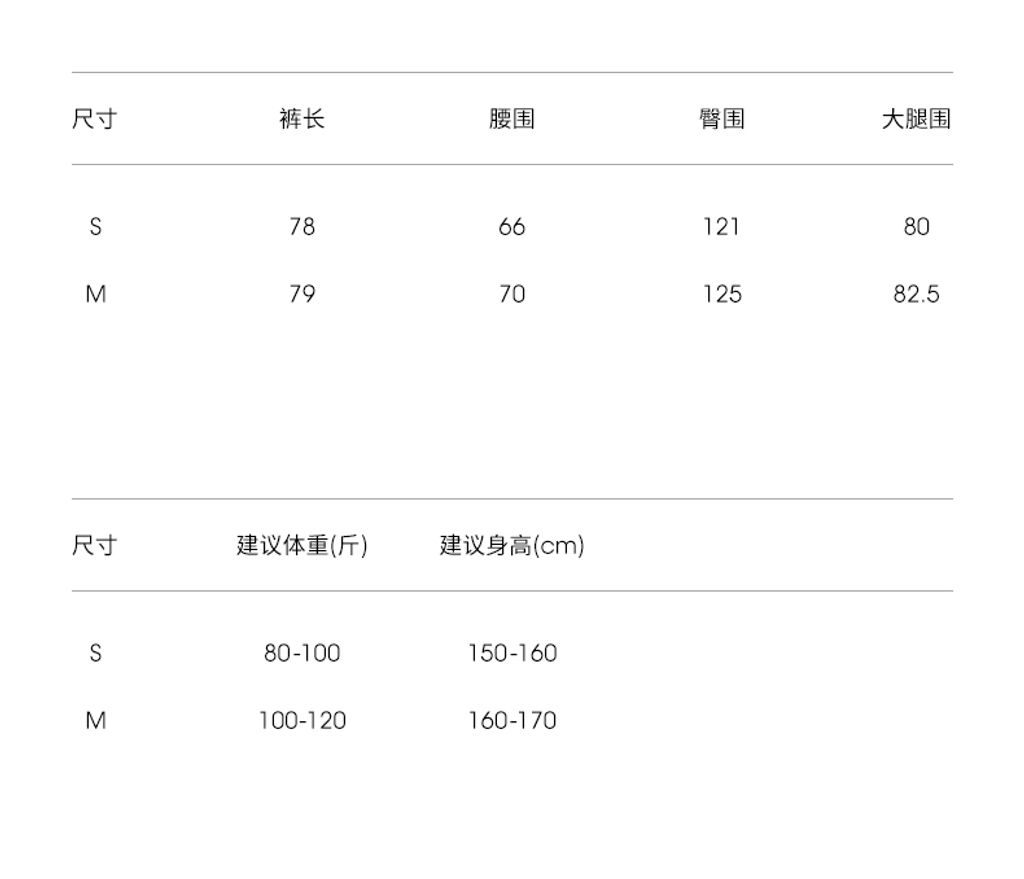1024x879 pixels.
Task: Click the recommended weight range 80-100
Action: coord(302,653)
